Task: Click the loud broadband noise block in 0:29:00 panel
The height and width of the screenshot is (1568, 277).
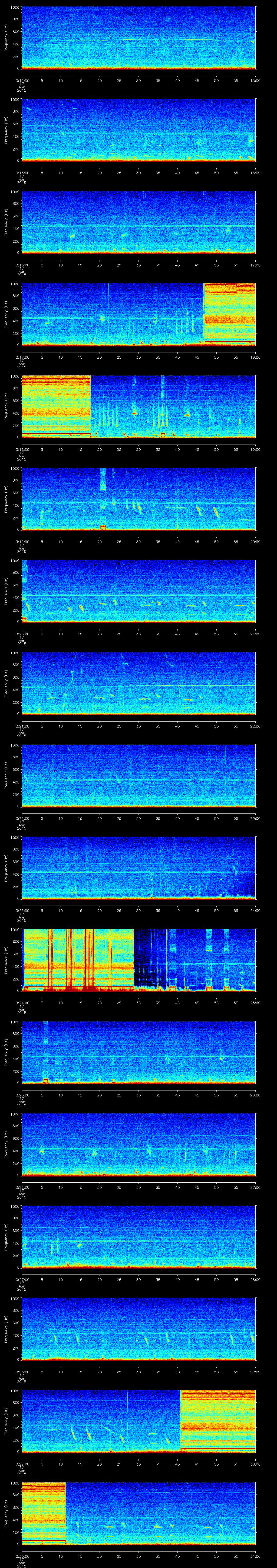Action: [x=218, y=1421]
